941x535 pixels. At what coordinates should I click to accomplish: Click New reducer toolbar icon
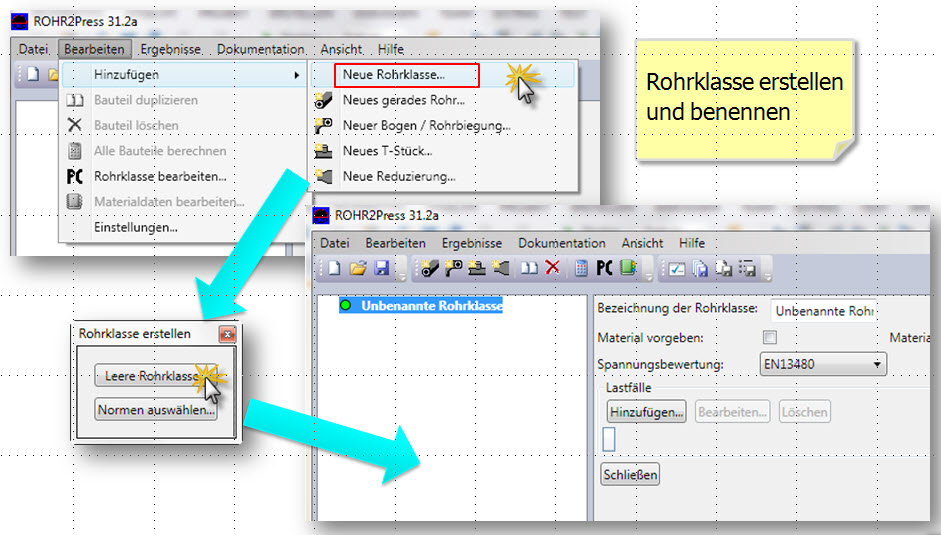[x=501, y=268]
